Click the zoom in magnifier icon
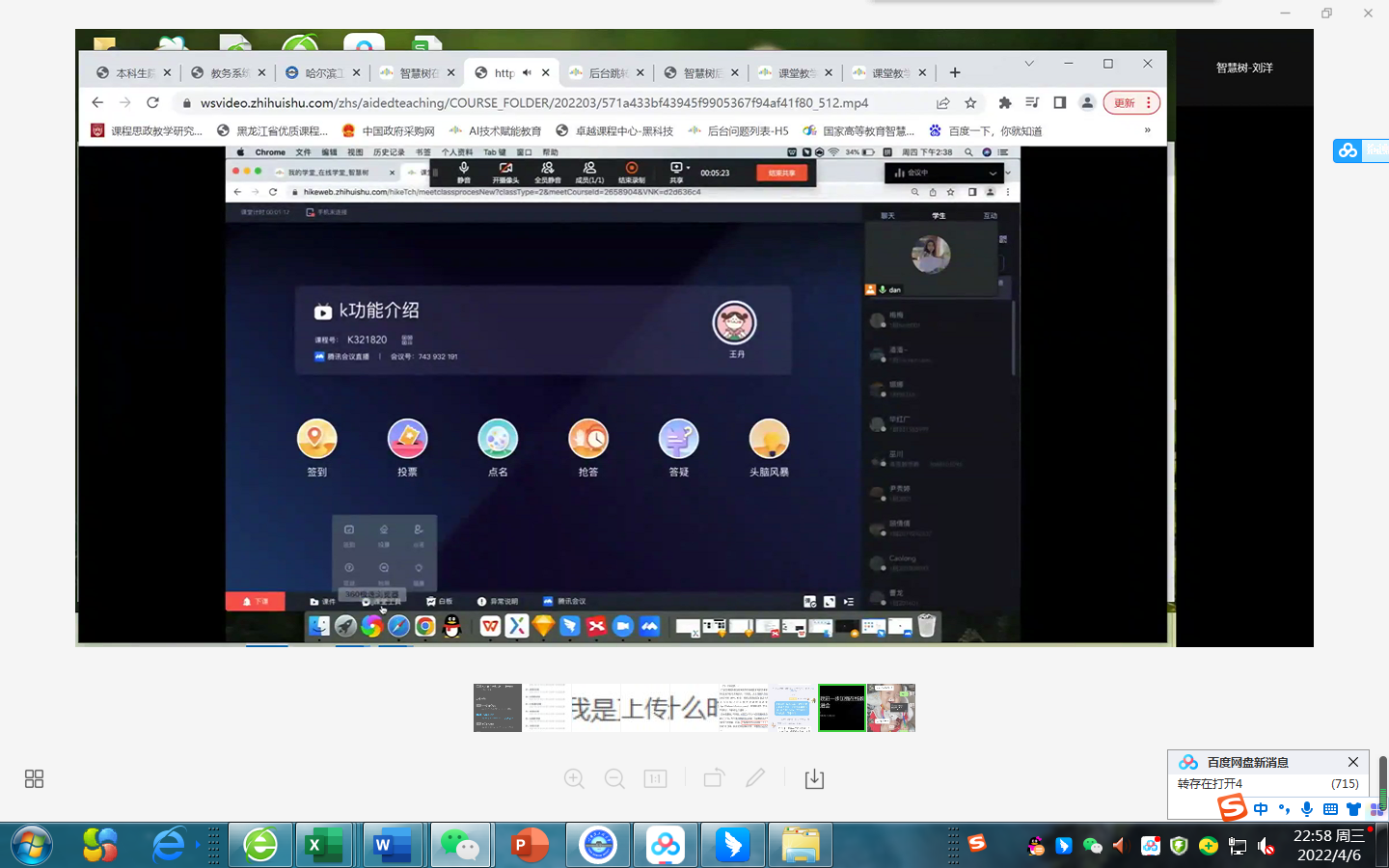This screenshot has height=868, width=1389. pyautogui.click(x=574, y=778)
